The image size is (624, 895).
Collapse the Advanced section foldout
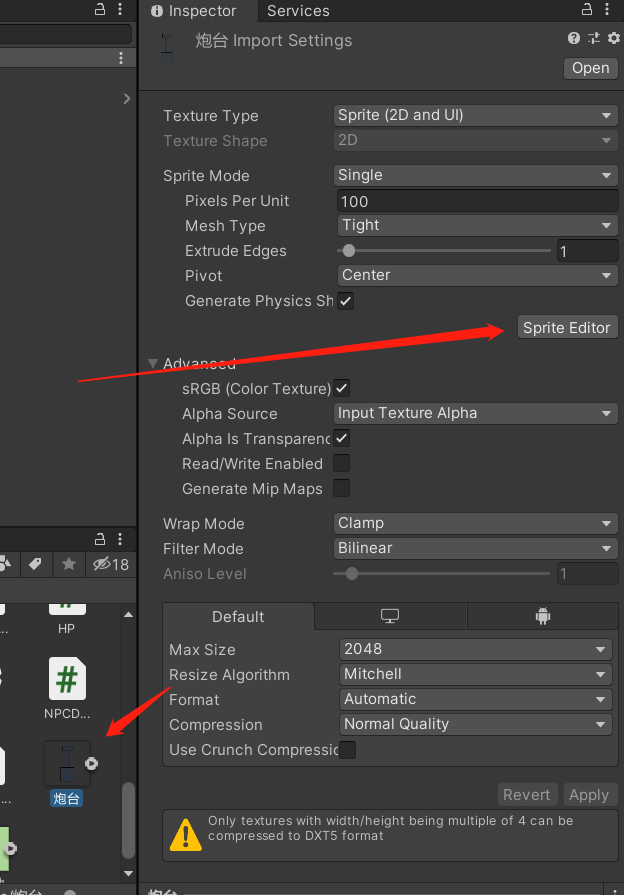[x=152, y=363]
